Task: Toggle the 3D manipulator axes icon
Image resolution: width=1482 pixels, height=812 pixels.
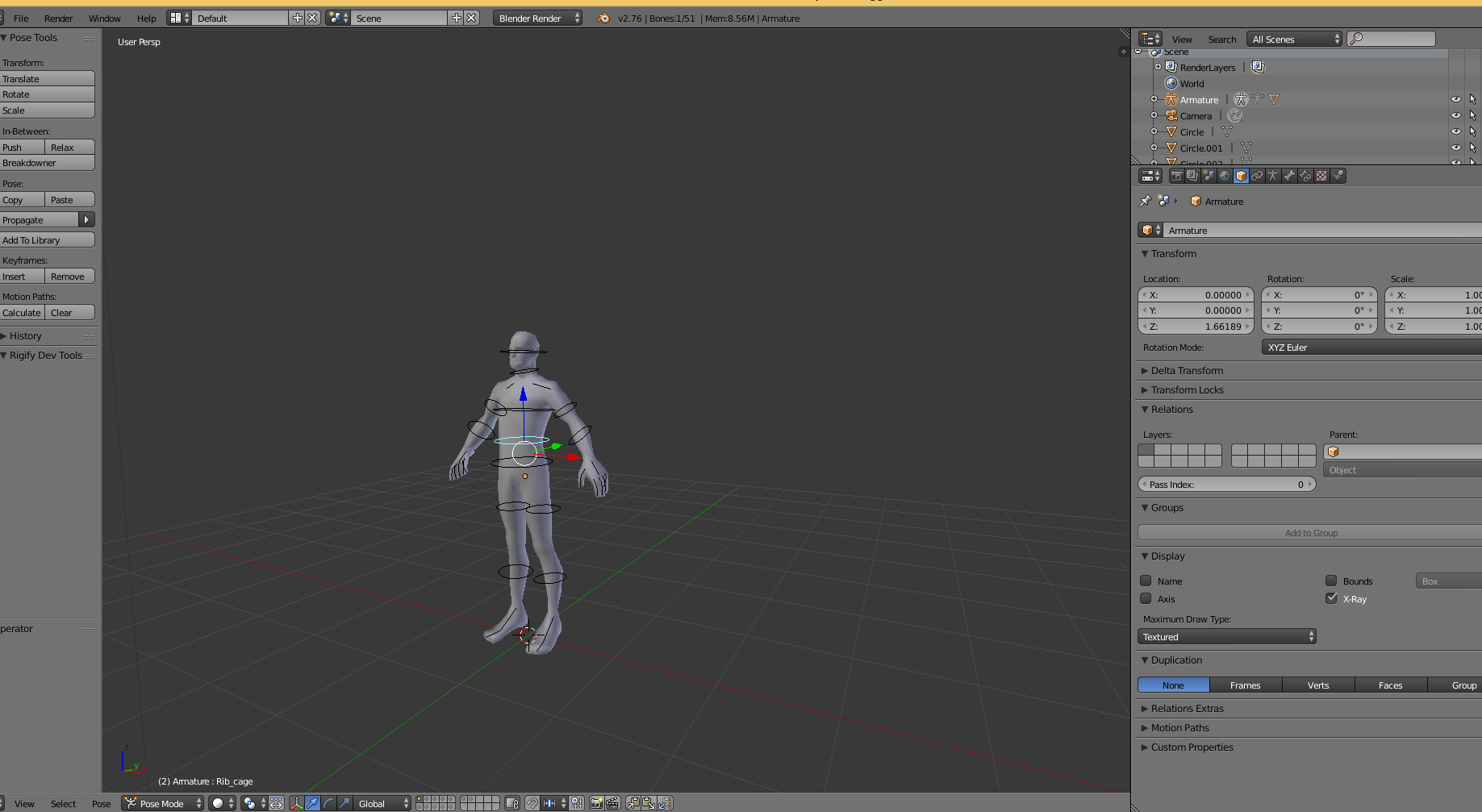Action: coord(296,803)
